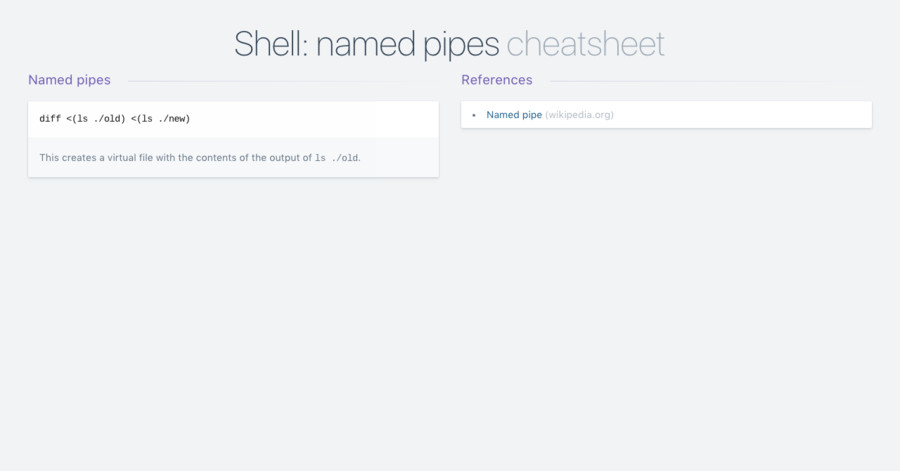This screenshot has width=900, height=471.
Task: Click the "(wikipedia.org)" source label
Action: 579,115
